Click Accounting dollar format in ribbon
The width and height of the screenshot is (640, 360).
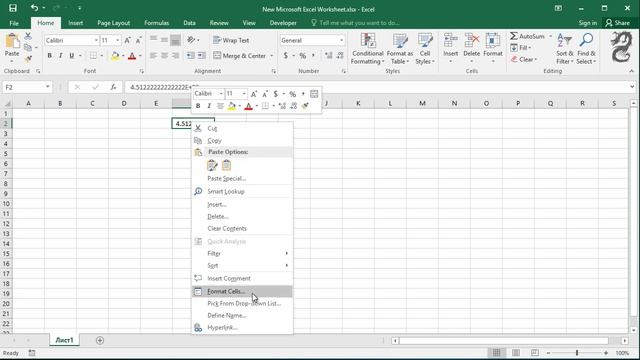pyautogui.click(x=286, y=56)
